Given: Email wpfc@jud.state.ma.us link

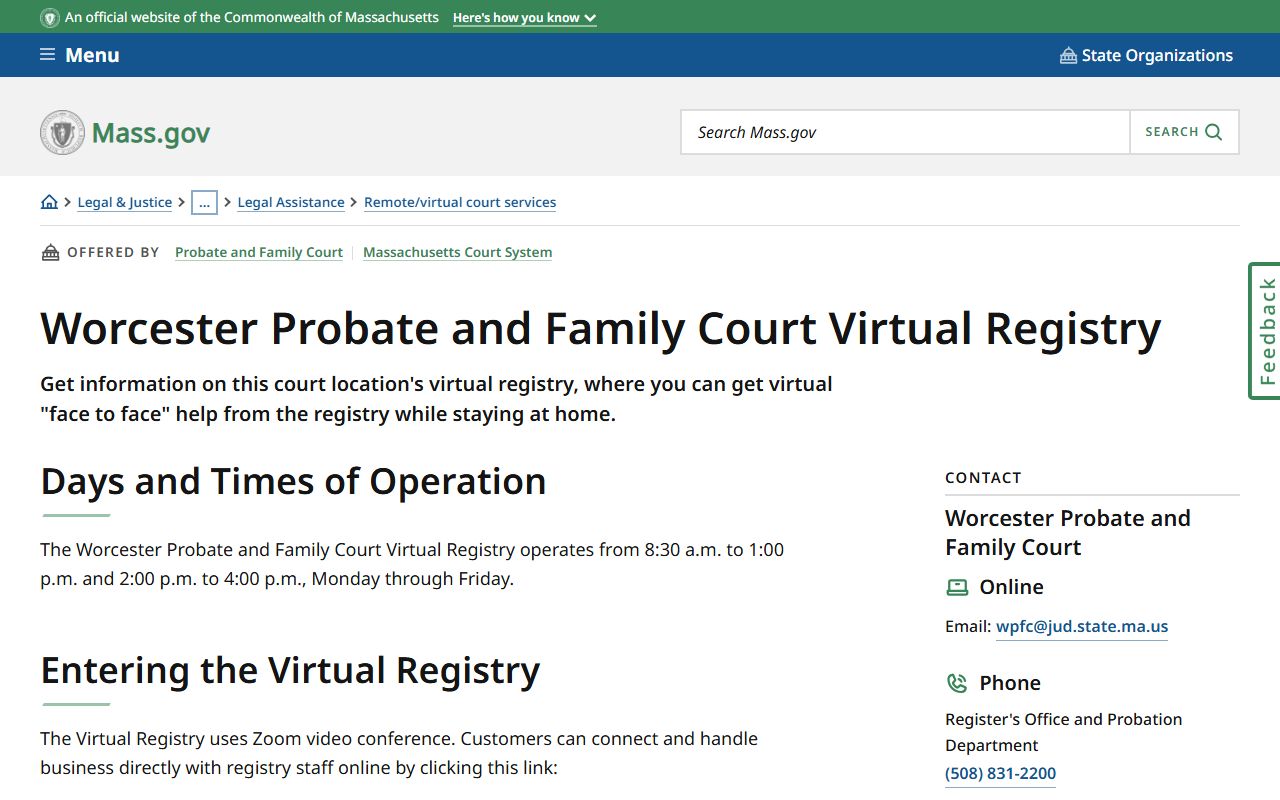Looking at the screenshot, I should (1082, 626).
